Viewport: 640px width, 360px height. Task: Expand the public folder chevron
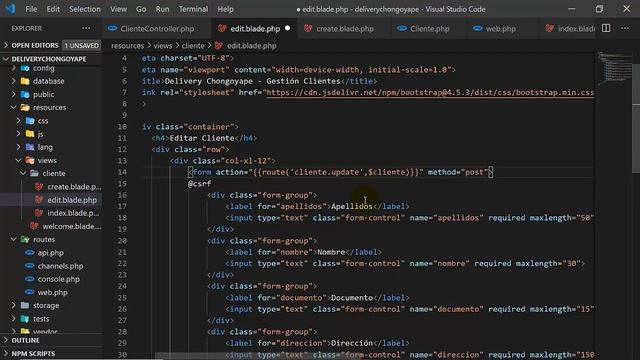point(14,94)
